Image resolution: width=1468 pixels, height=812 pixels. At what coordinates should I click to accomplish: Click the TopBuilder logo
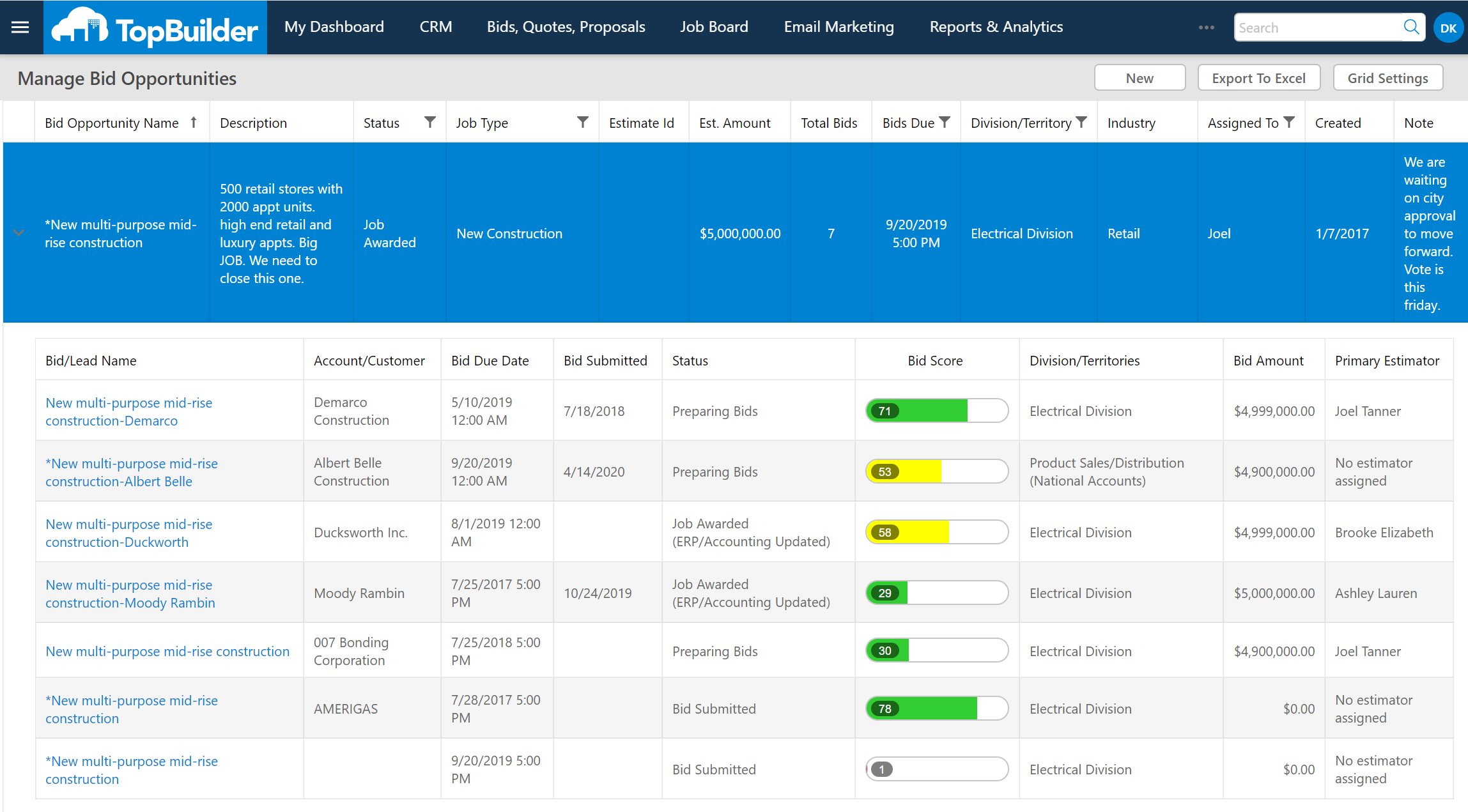click(155, 27)
